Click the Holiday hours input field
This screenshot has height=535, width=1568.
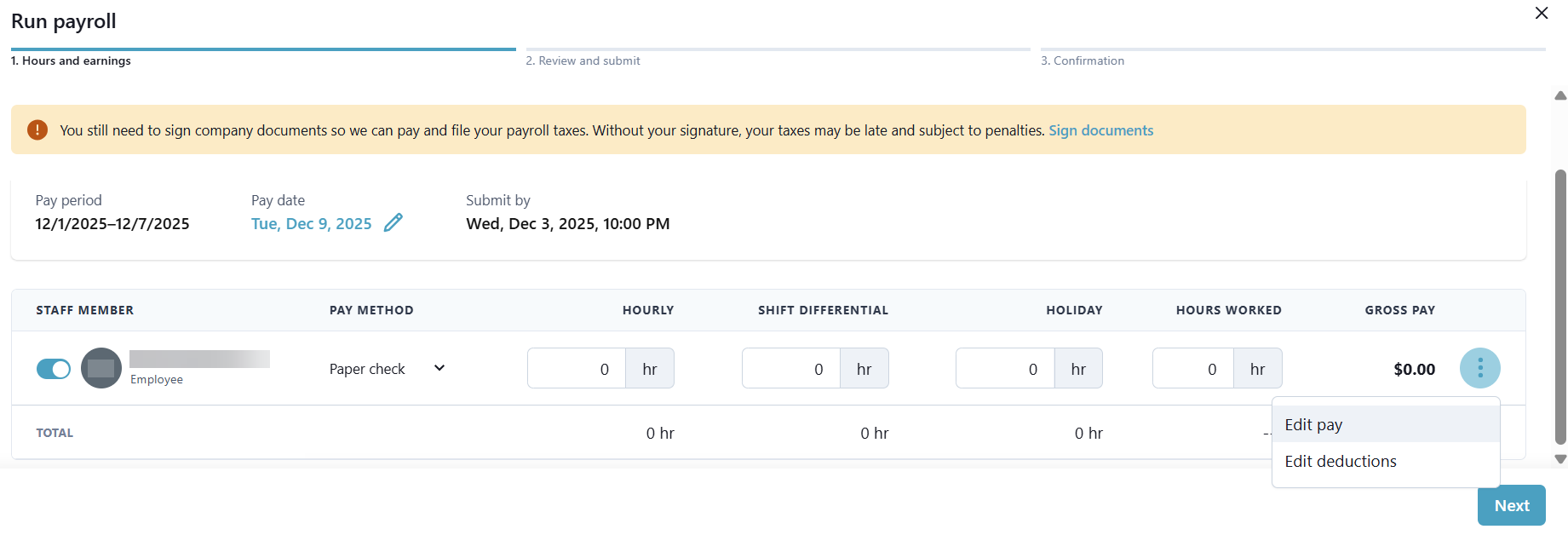tap(1005, 369)
